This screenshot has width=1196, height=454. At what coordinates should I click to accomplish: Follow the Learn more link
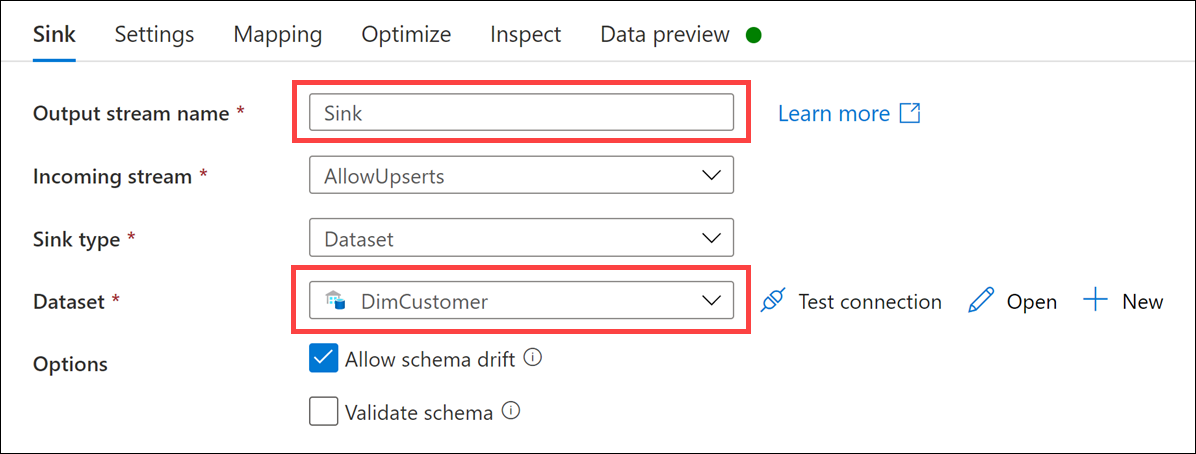[834, 114]
